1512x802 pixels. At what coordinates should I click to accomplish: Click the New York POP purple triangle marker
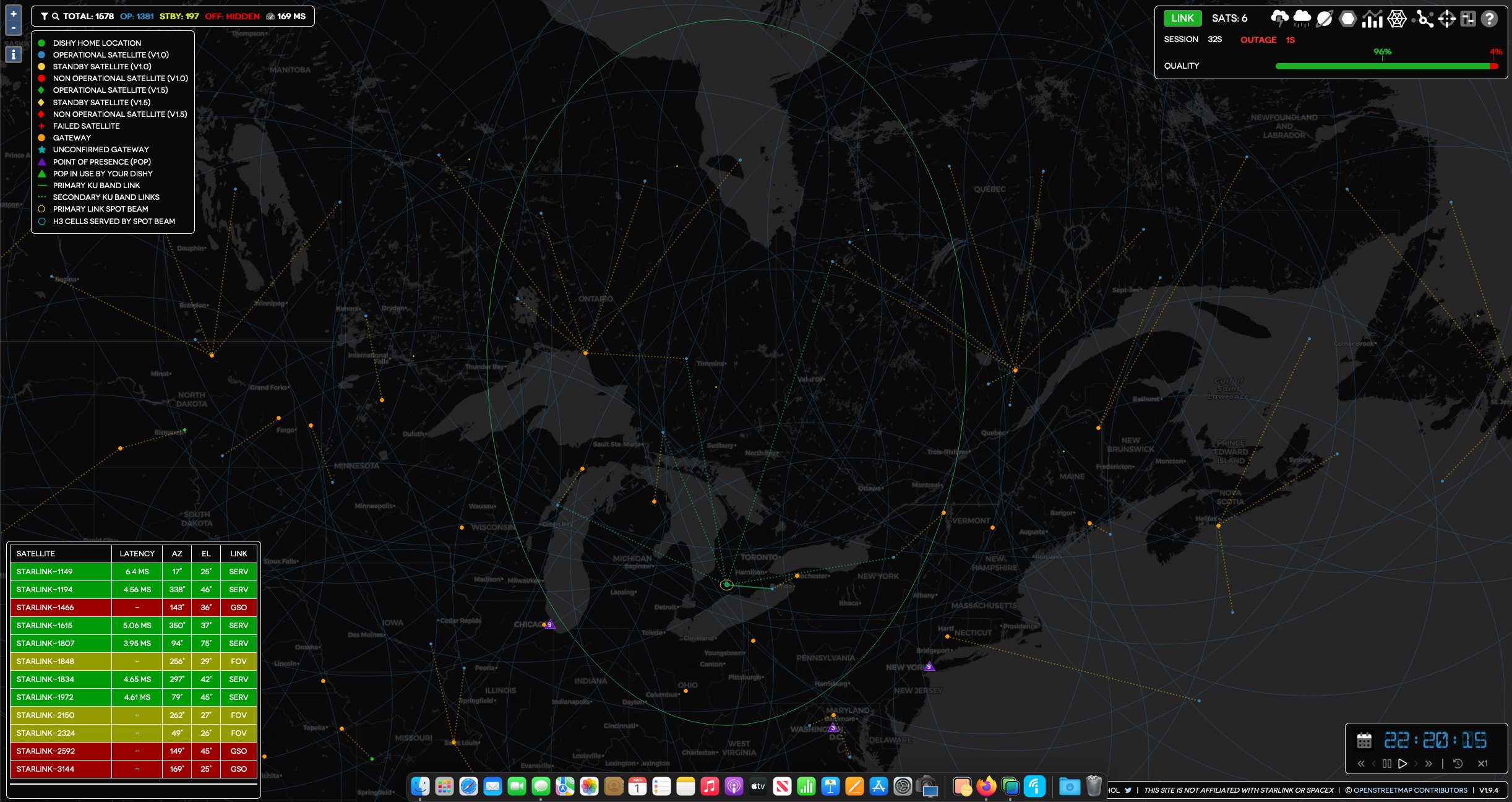[929, 666]
